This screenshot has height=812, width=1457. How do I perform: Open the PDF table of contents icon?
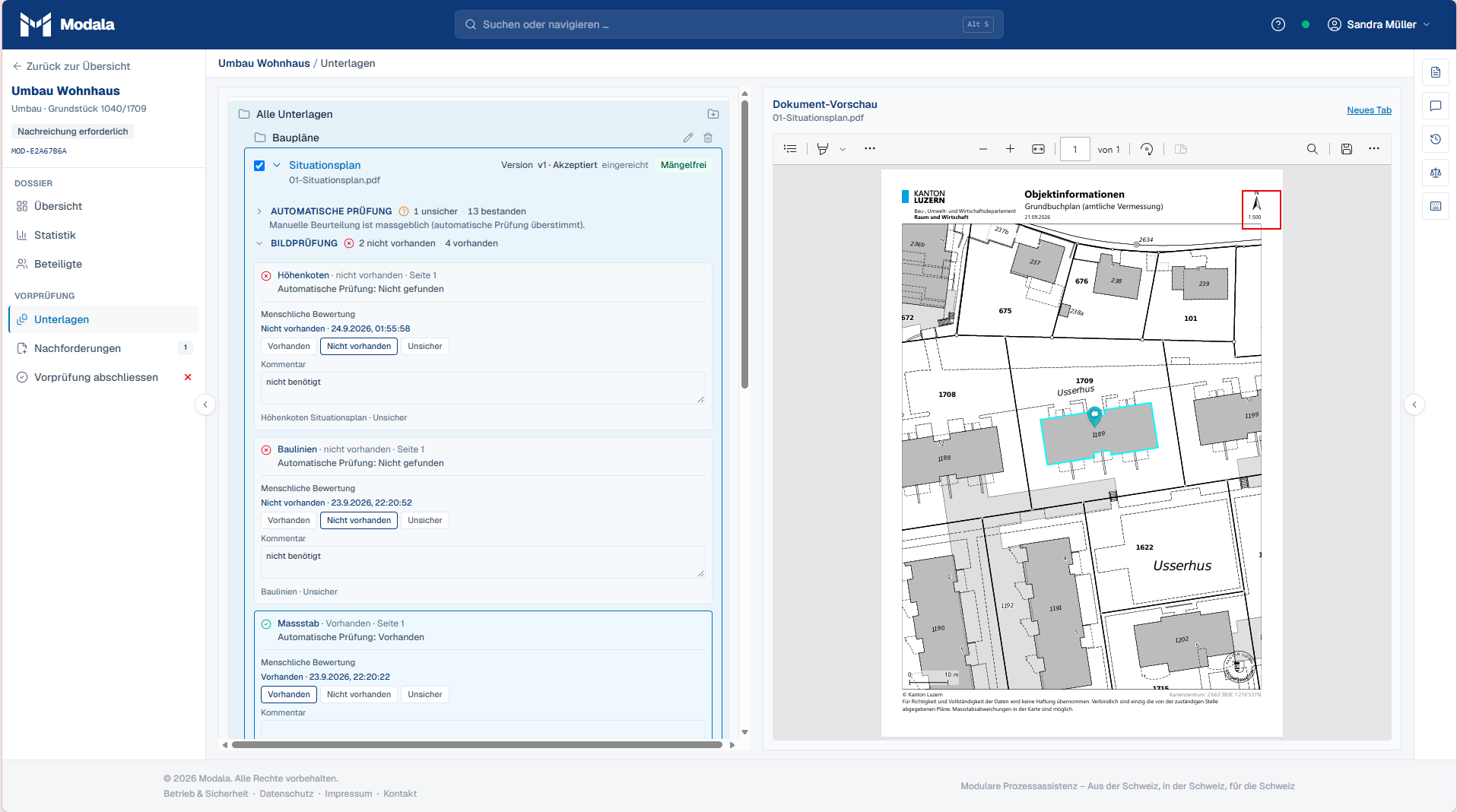click(791, 149)
